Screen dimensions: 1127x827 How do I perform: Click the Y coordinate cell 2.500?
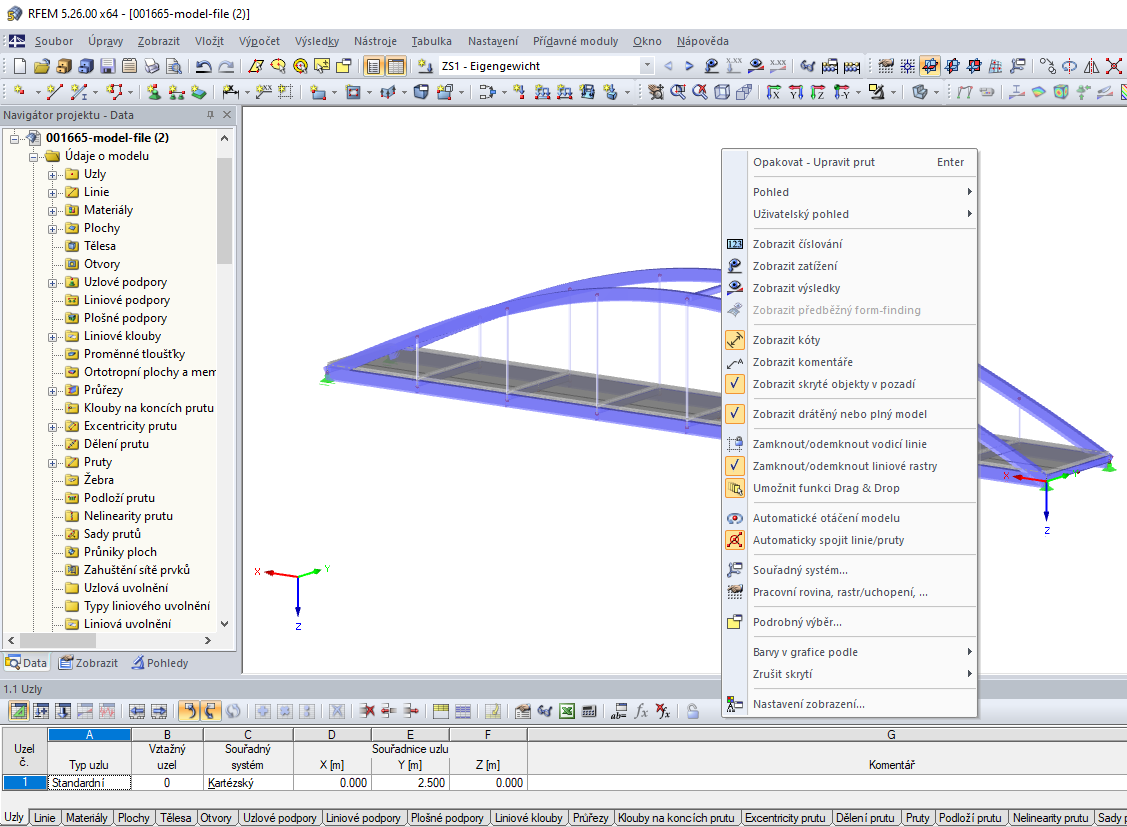pyautogui.click(x=410, y=783)
